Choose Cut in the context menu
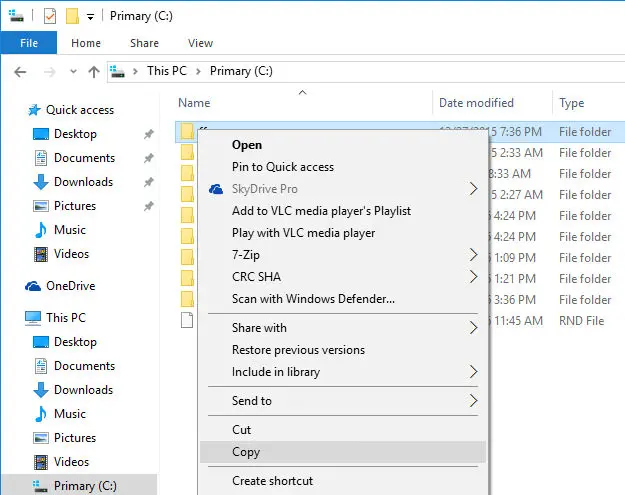This screenshot has height=495, width=625. point(342,430)
